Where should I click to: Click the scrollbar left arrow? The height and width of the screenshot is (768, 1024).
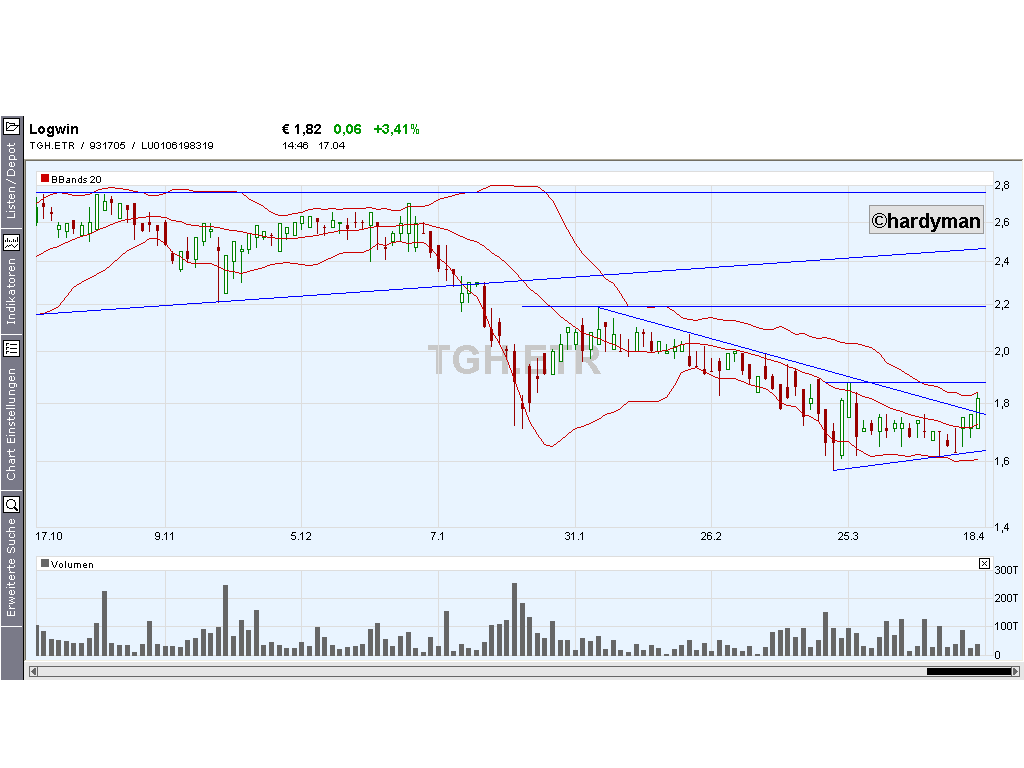click(x=33, y=671)
